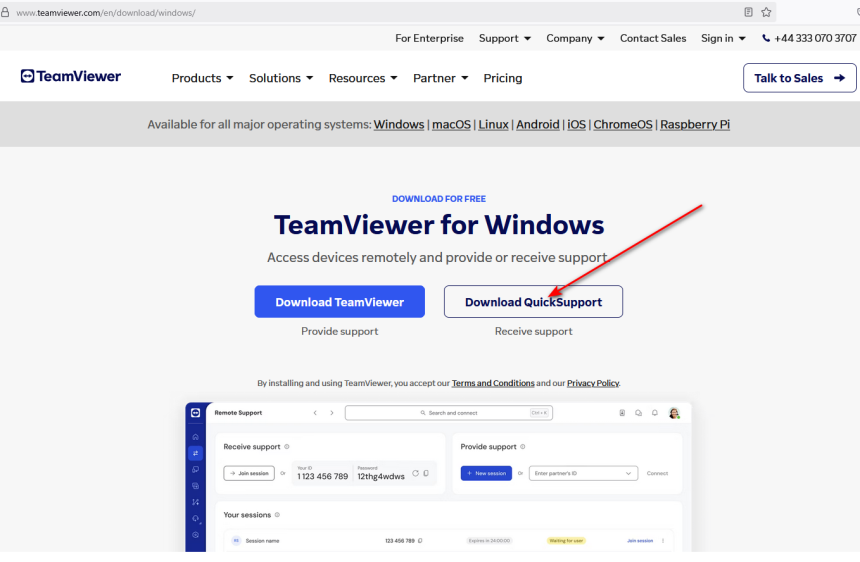This screenshot has height=562, width=860.
Task: Open the Solutions dropdown
Action: [281, 78]
